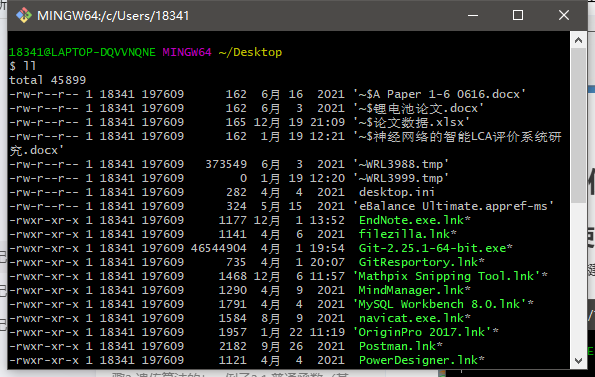Click the scrollbar up arrow

(x=578, y=40)
